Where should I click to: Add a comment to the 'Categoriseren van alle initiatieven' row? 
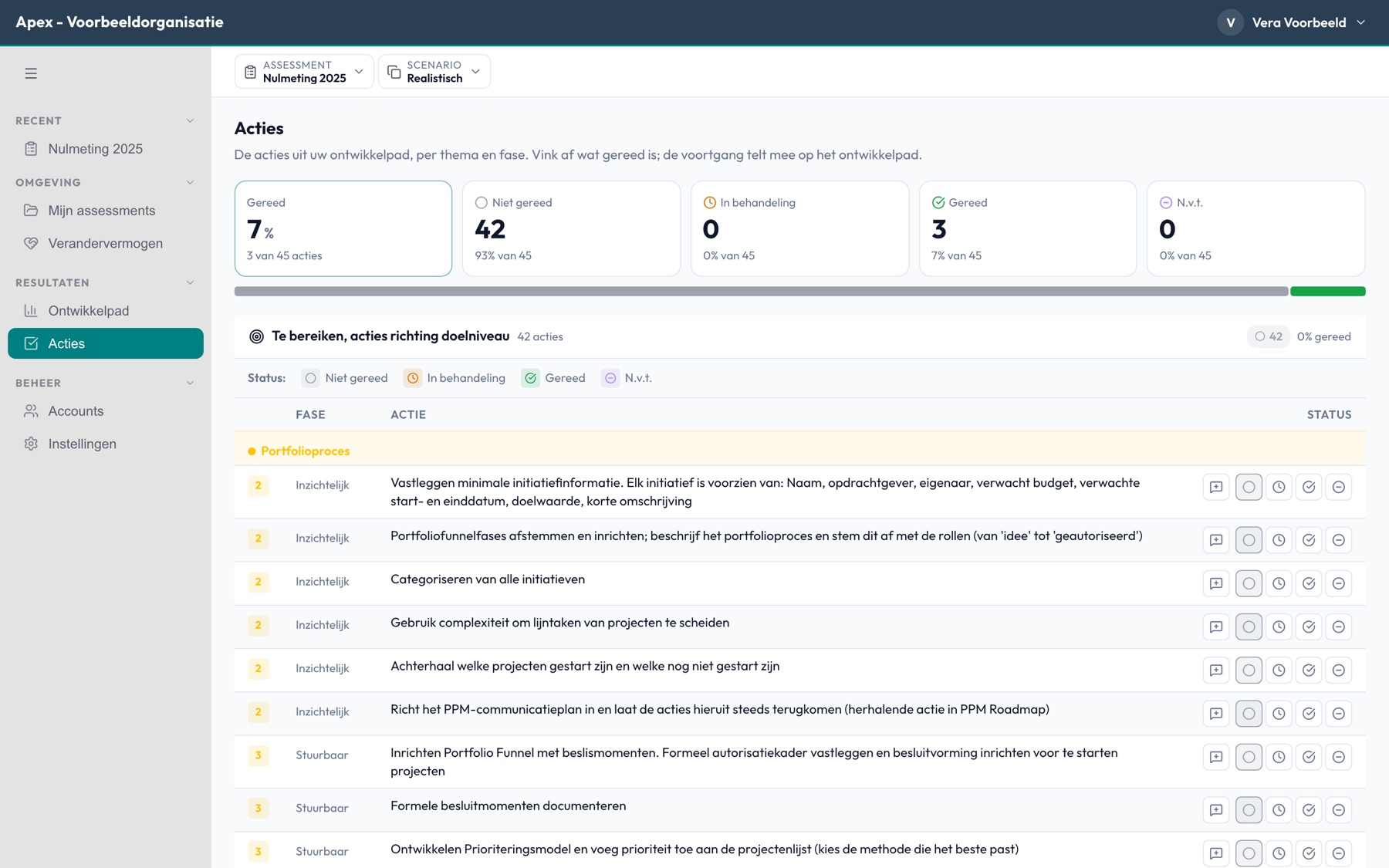coord(1216,583)
